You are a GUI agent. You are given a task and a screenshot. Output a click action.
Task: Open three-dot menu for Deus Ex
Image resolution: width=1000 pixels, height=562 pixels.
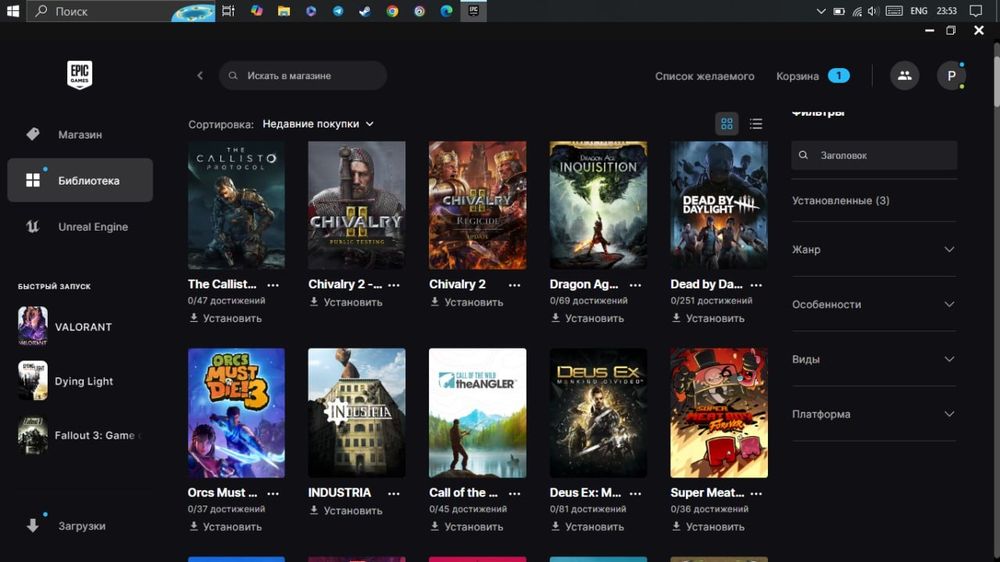pyautogui.click(x=635, y=493)
